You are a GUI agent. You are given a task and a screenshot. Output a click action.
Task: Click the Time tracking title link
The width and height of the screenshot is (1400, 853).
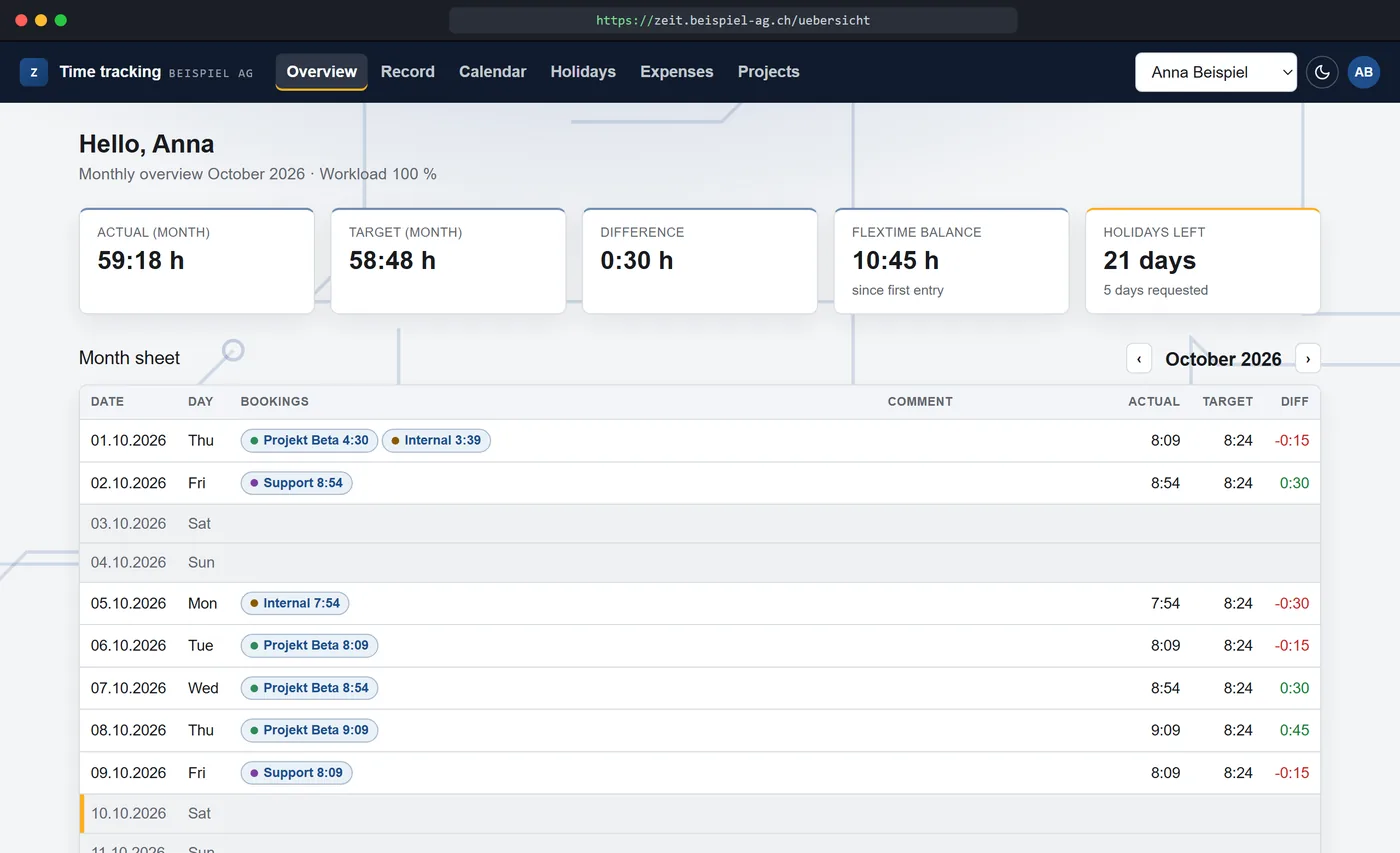click(110, 72)
